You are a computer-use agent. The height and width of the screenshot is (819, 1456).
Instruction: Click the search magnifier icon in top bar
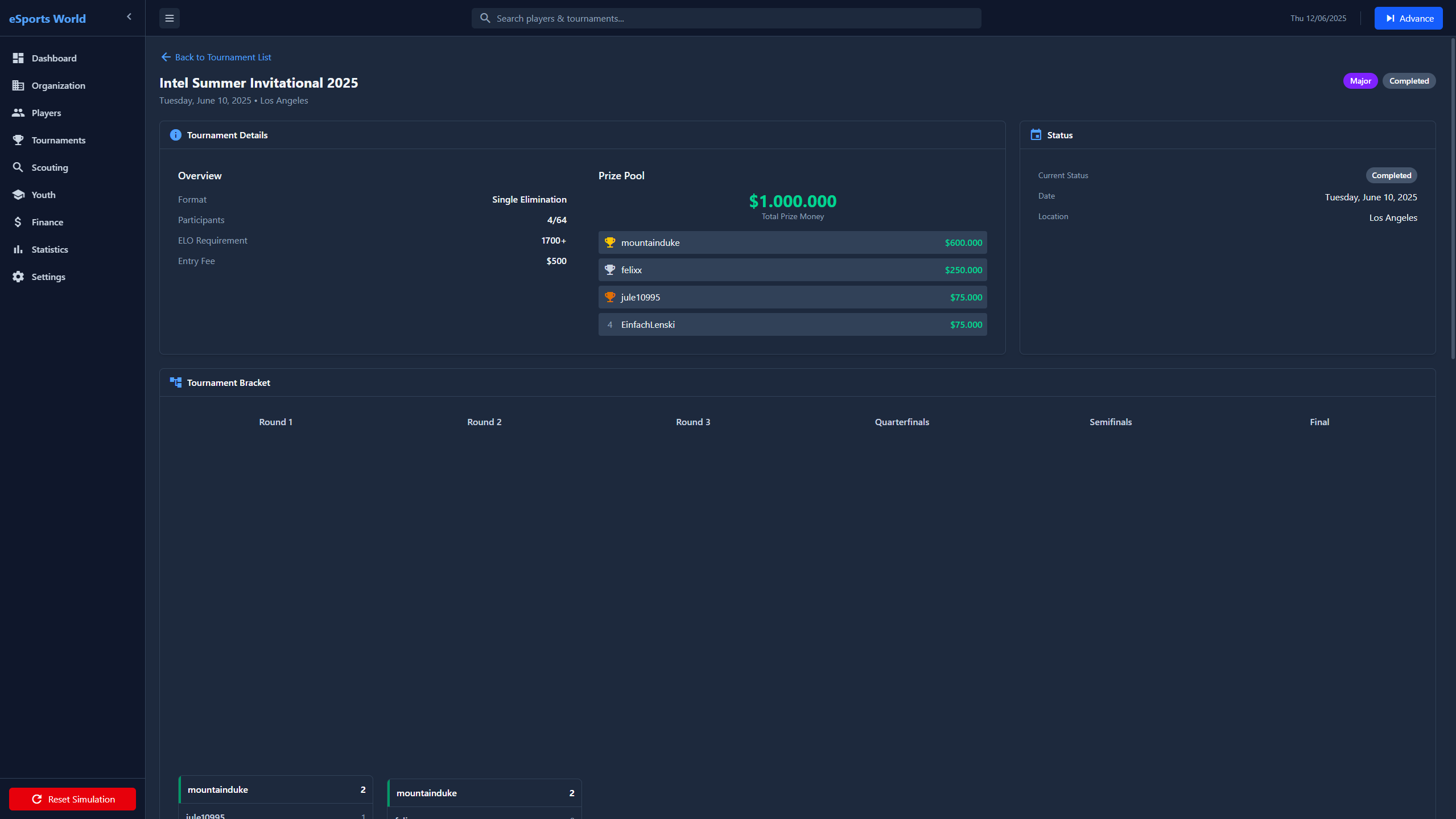pyautogui.click(x=485, y=18)
